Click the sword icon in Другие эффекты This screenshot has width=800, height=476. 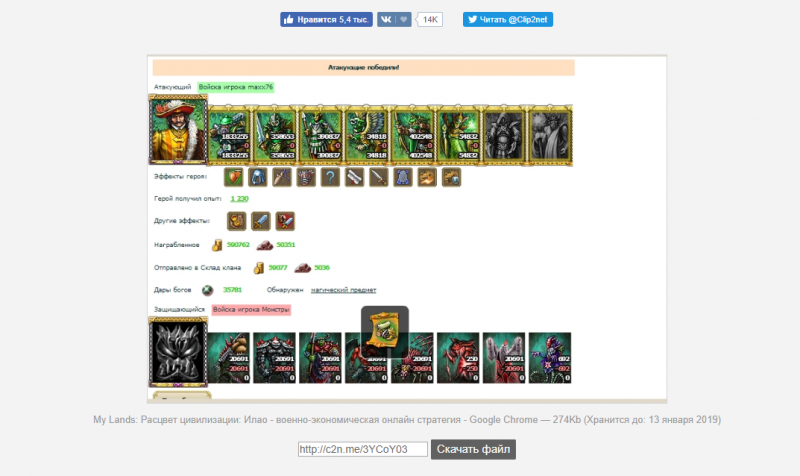(x=261, y=221)
